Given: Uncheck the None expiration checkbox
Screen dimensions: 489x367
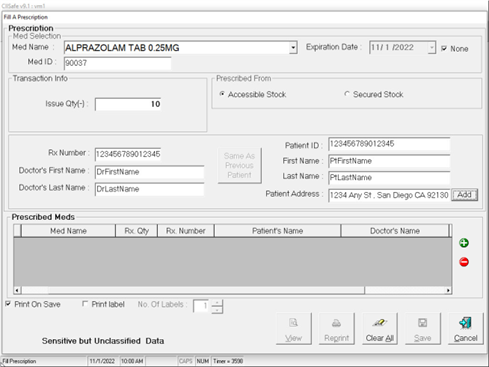Looking at the screenshot, I should coord(444,48).
